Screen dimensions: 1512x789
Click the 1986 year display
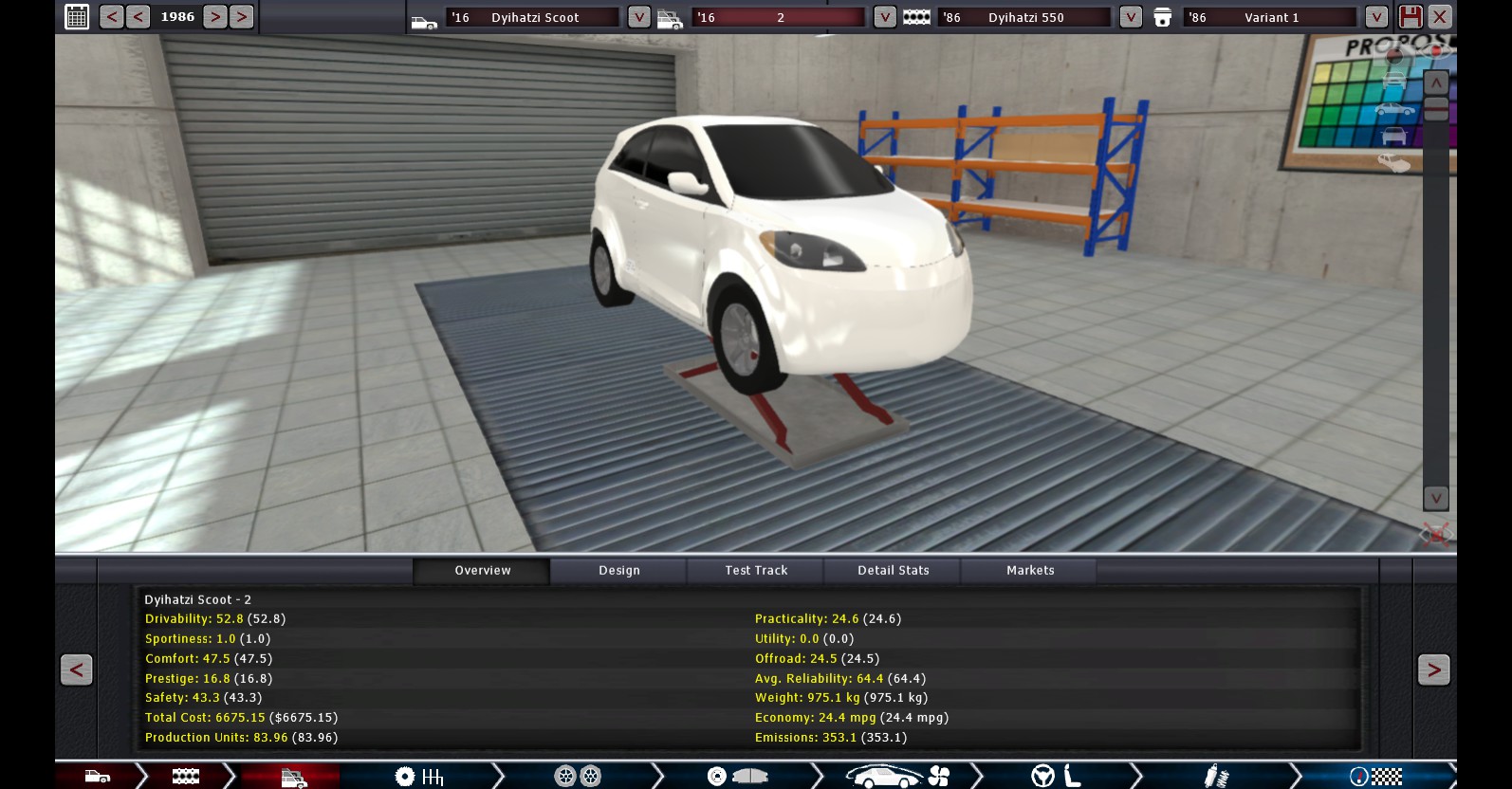(177, 16)
